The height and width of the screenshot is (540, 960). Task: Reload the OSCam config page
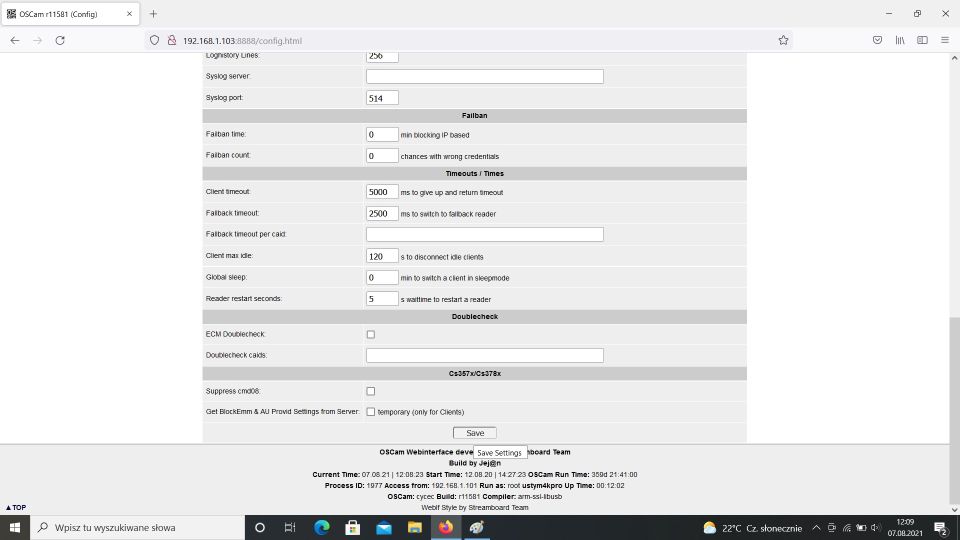coord(60,40)
